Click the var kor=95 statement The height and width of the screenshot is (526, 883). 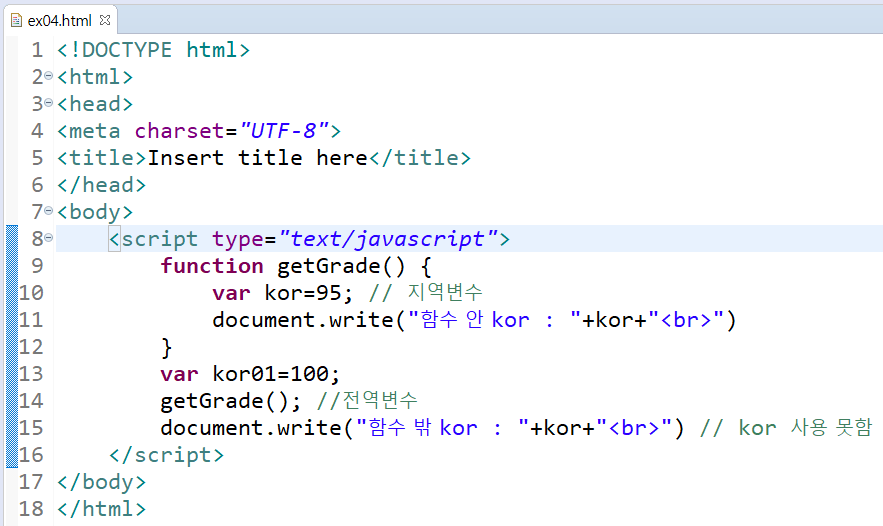tap(283, 293)
